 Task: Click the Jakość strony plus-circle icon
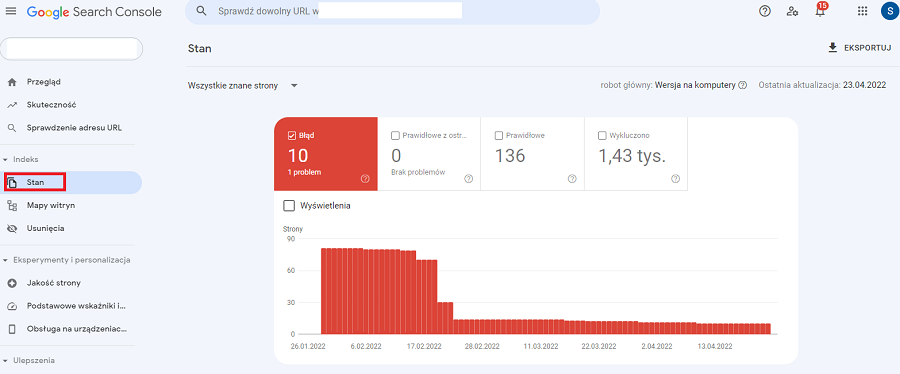click(12, 283)
